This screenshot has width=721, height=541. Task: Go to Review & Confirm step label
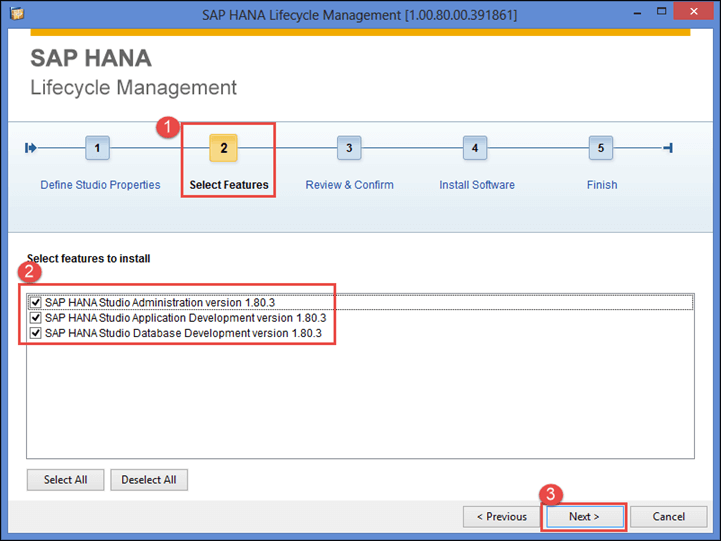[x=349, y=185]
